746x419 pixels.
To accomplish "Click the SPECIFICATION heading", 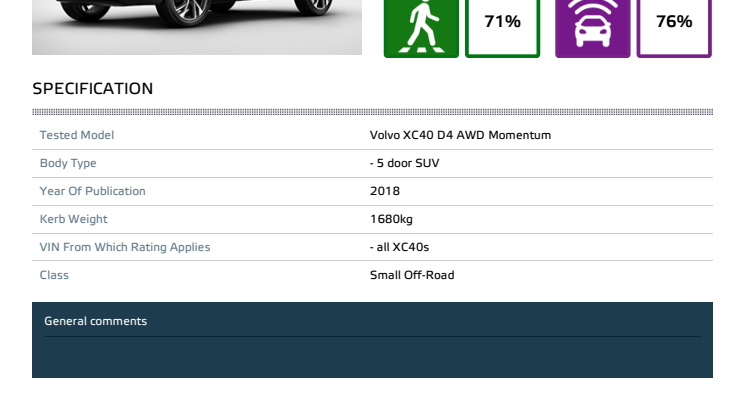I will 93,88.
